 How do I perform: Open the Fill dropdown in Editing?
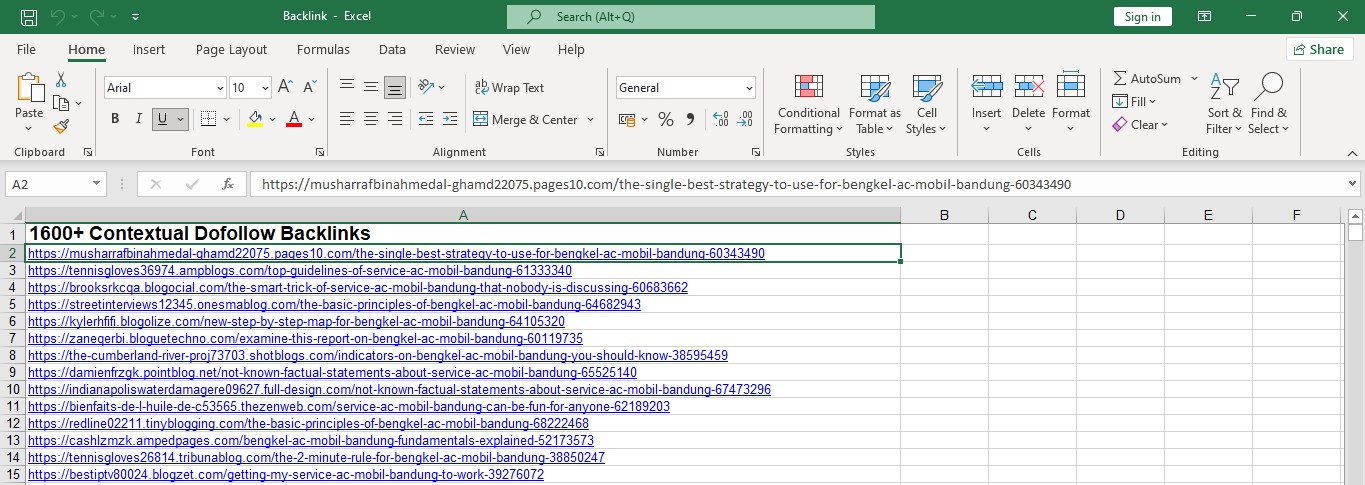coord(1134,101)
